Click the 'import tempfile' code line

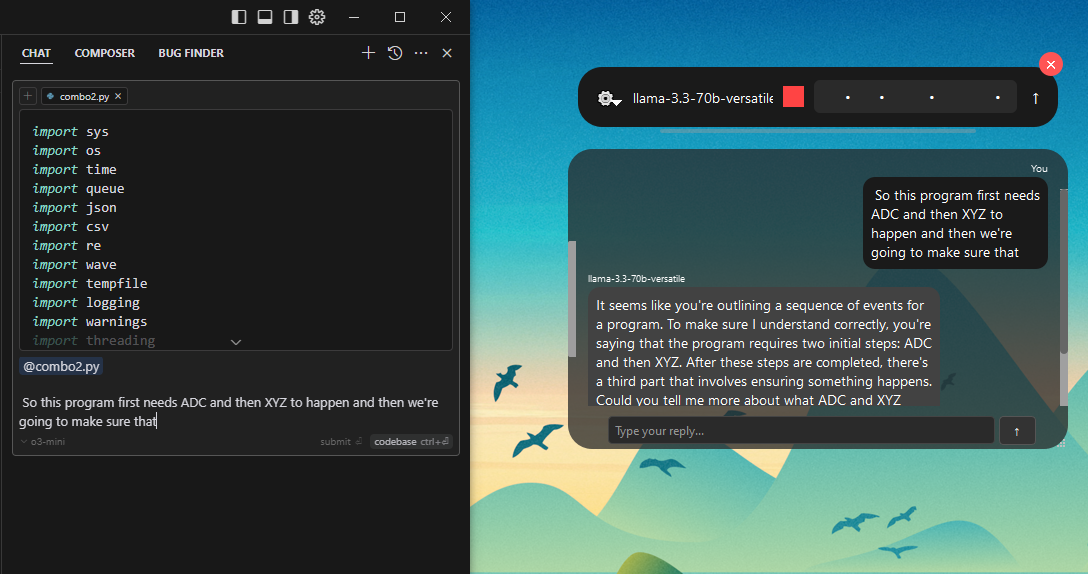(x=90, y=283)
